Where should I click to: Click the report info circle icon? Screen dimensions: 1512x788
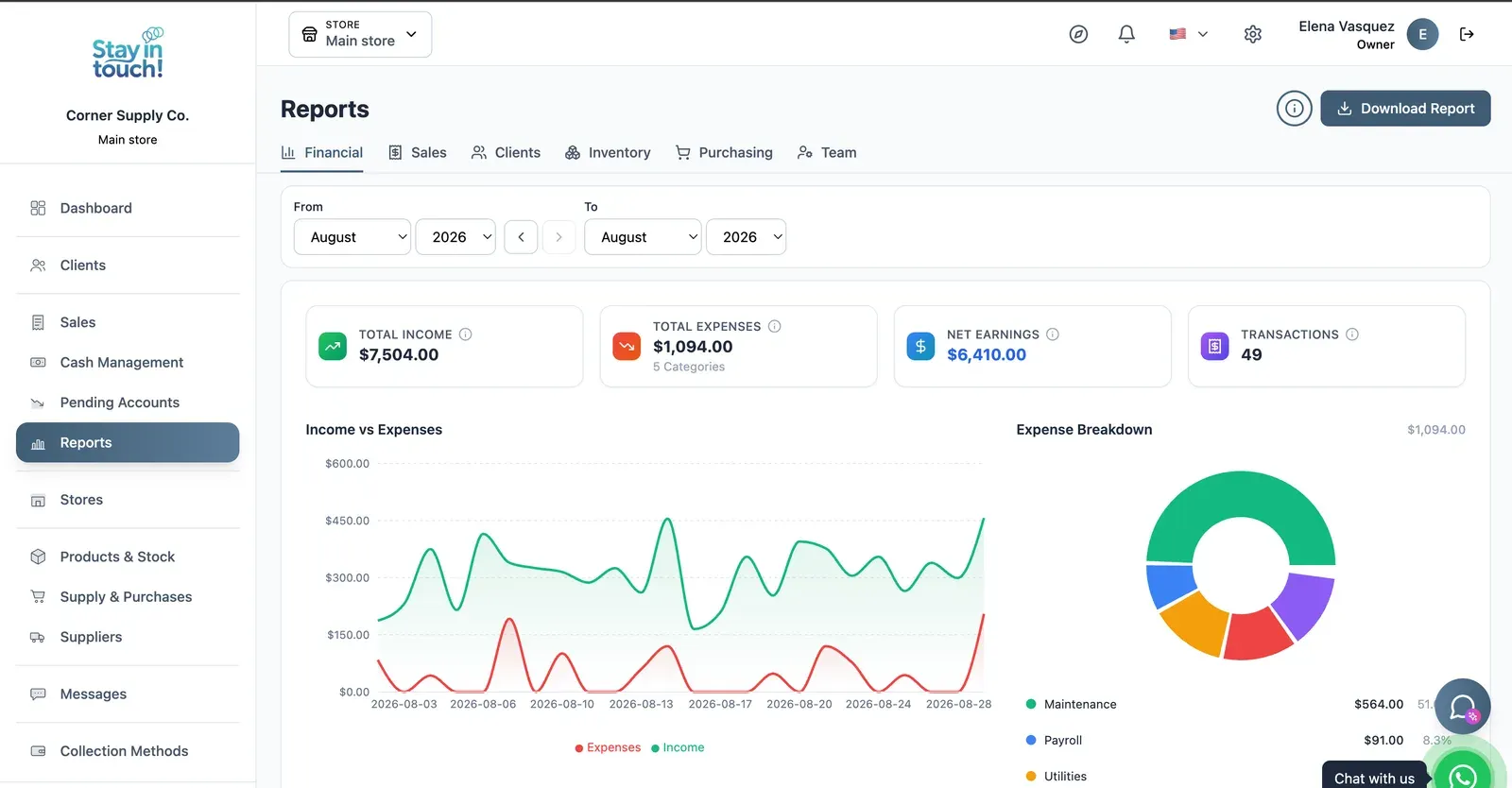pyautogui.click(x=1295, y=109)
